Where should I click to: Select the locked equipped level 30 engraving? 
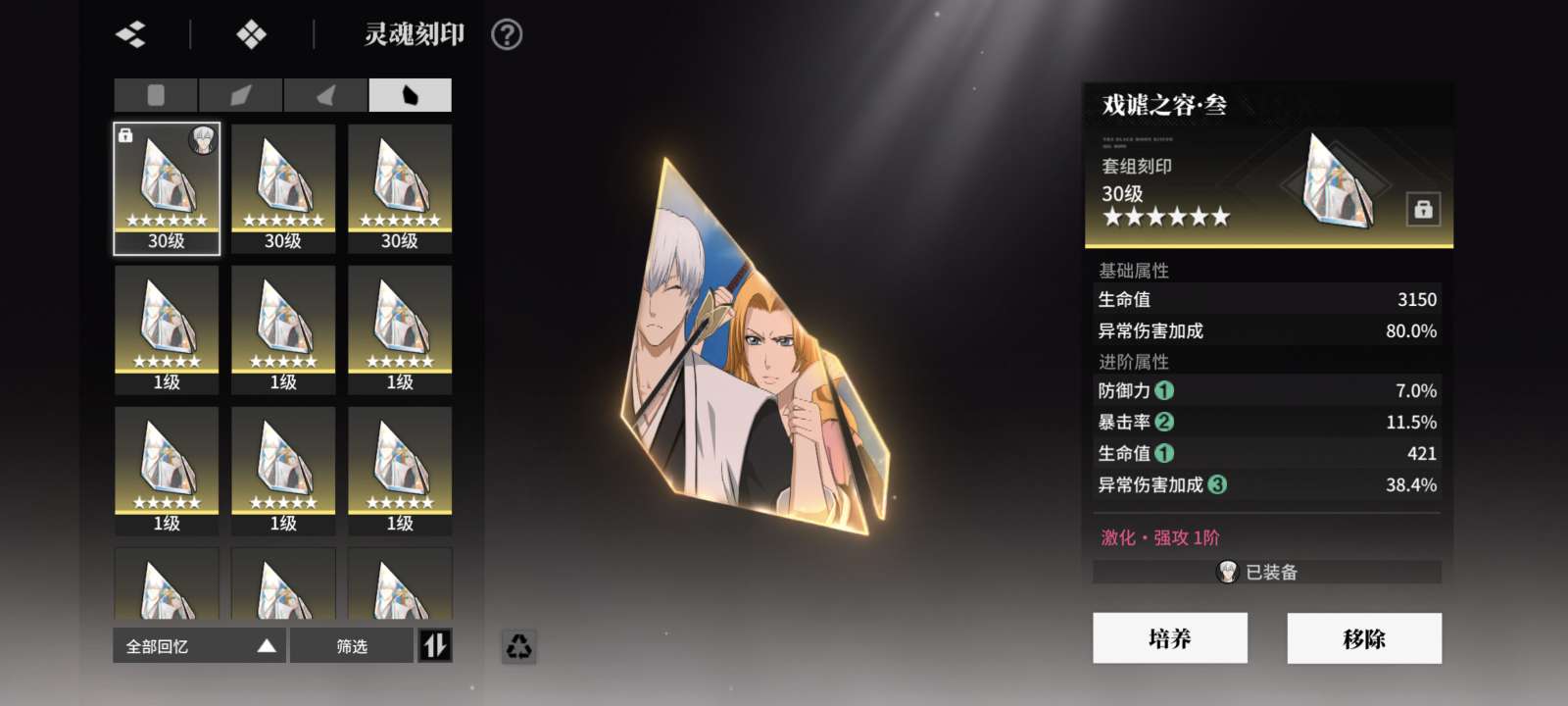pyautogui.click(x=167, y=188)
